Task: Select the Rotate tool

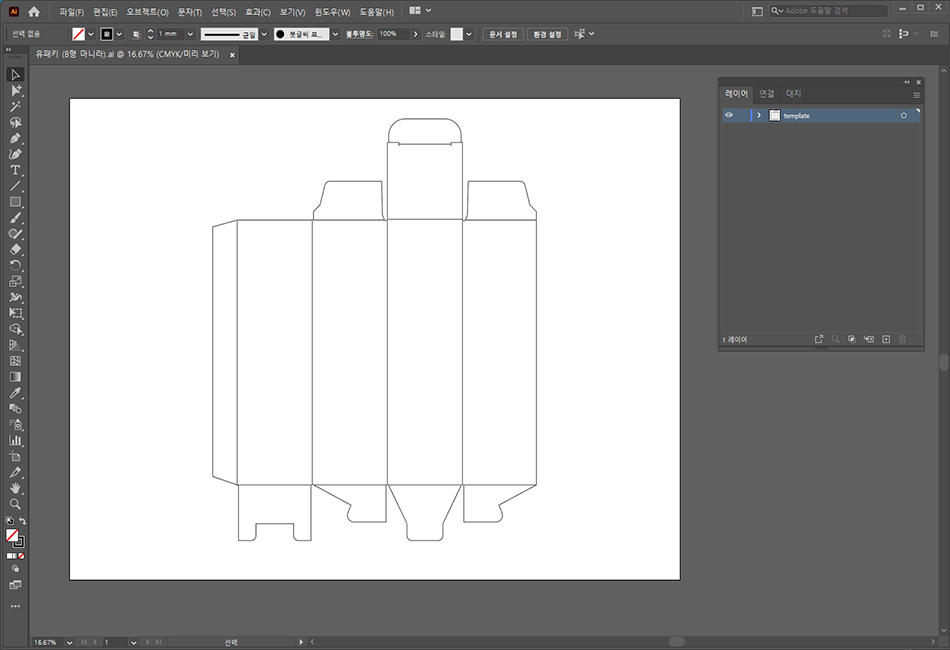Action: tap(15, 265)
